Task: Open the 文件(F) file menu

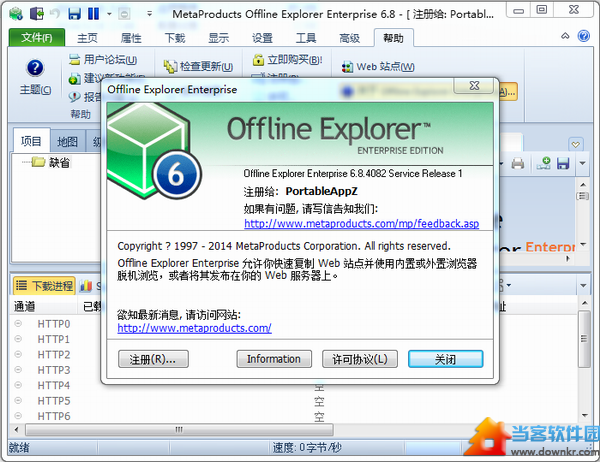Action: [x=37, y=38]
